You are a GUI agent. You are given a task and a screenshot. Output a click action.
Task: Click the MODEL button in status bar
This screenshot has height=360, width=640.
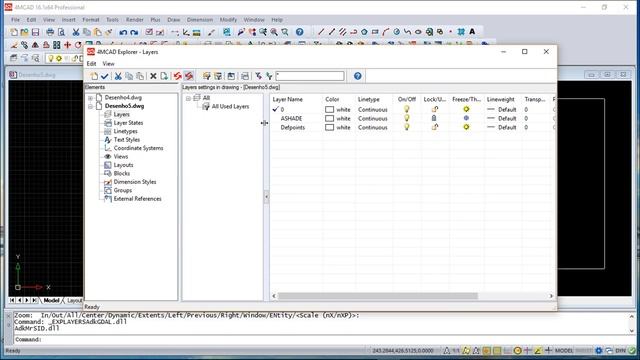click(x=564, y=351)
